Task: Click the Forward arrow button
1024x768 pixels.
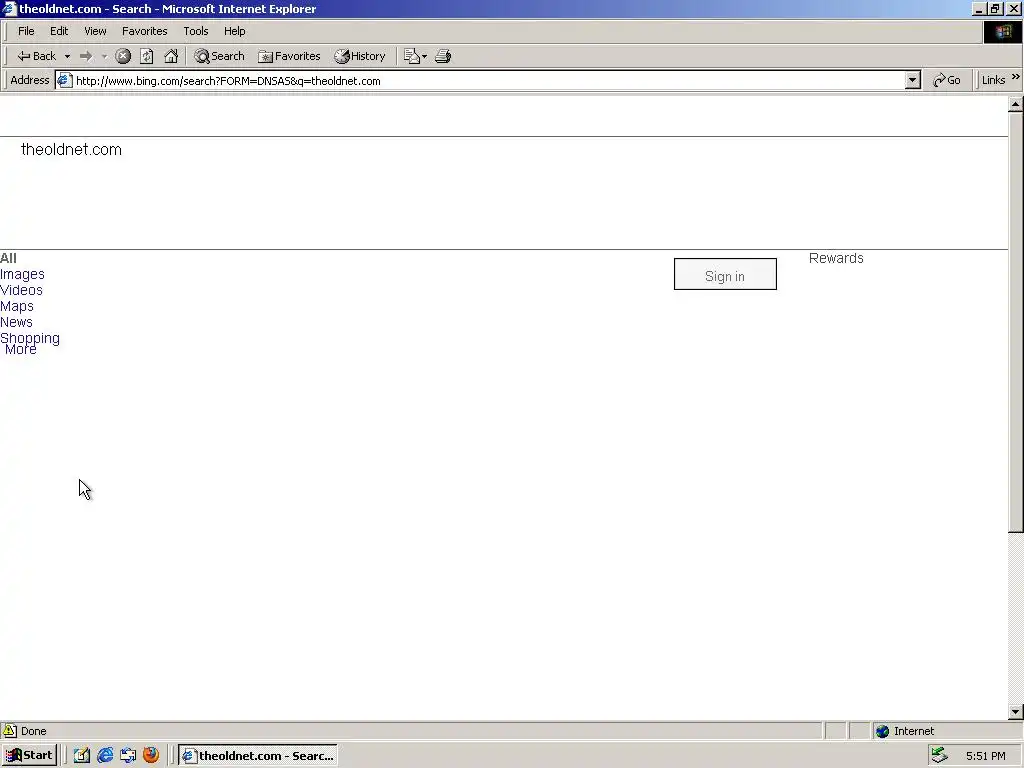Action: [86, 56]
